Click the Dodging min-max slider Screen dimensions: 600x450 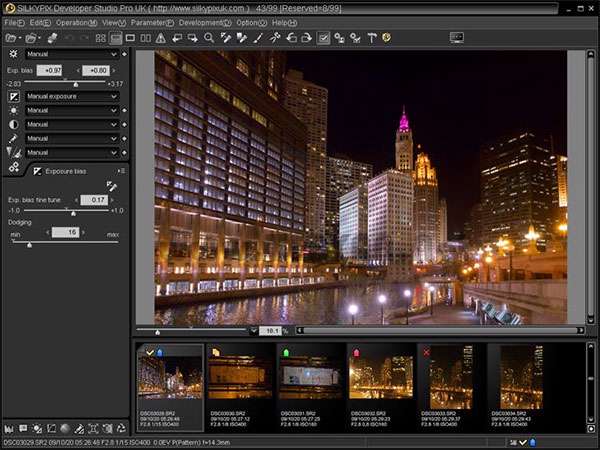(x=65, y=243)
